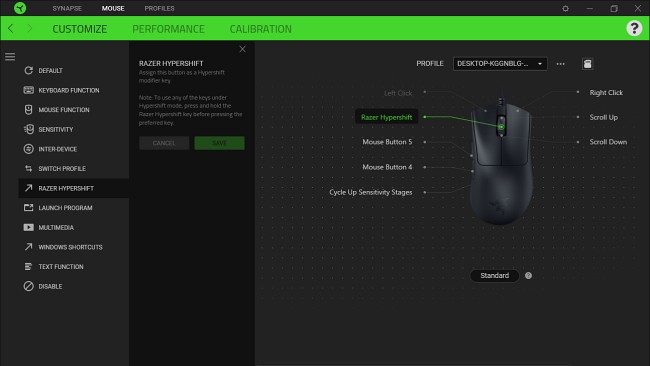Click the Mouse Function mouse icon
650x366 pixels.
click(28, 109)
